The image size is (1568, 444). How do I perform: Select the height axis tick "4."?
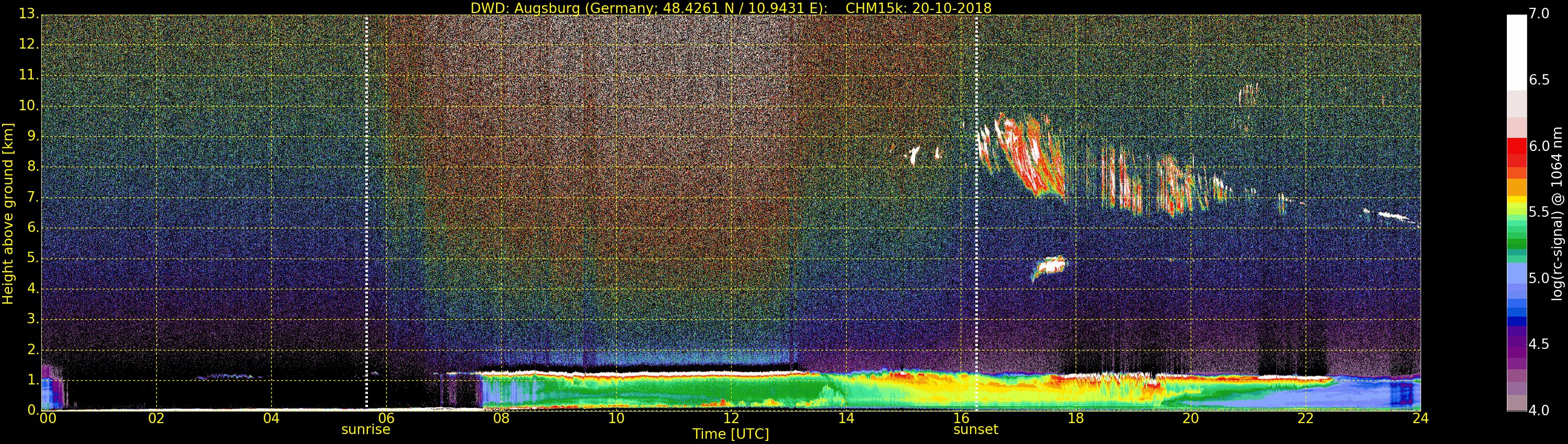(33, 288)
